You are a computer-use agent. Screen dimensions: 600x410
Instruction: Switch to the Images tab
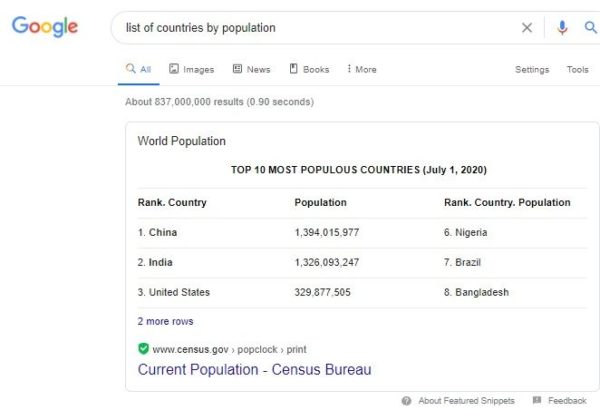[x=191, y=69]
